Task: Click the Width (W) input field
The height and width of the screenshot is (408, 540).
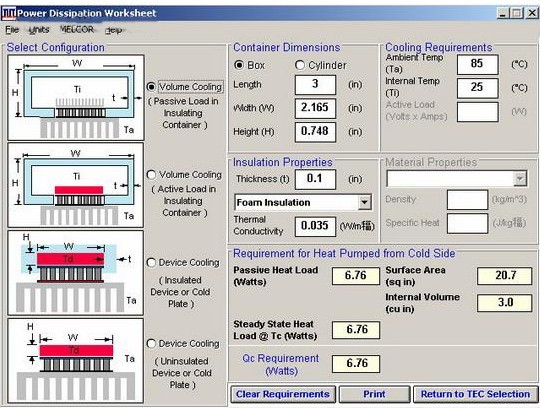Action: (x=315, y=108)
